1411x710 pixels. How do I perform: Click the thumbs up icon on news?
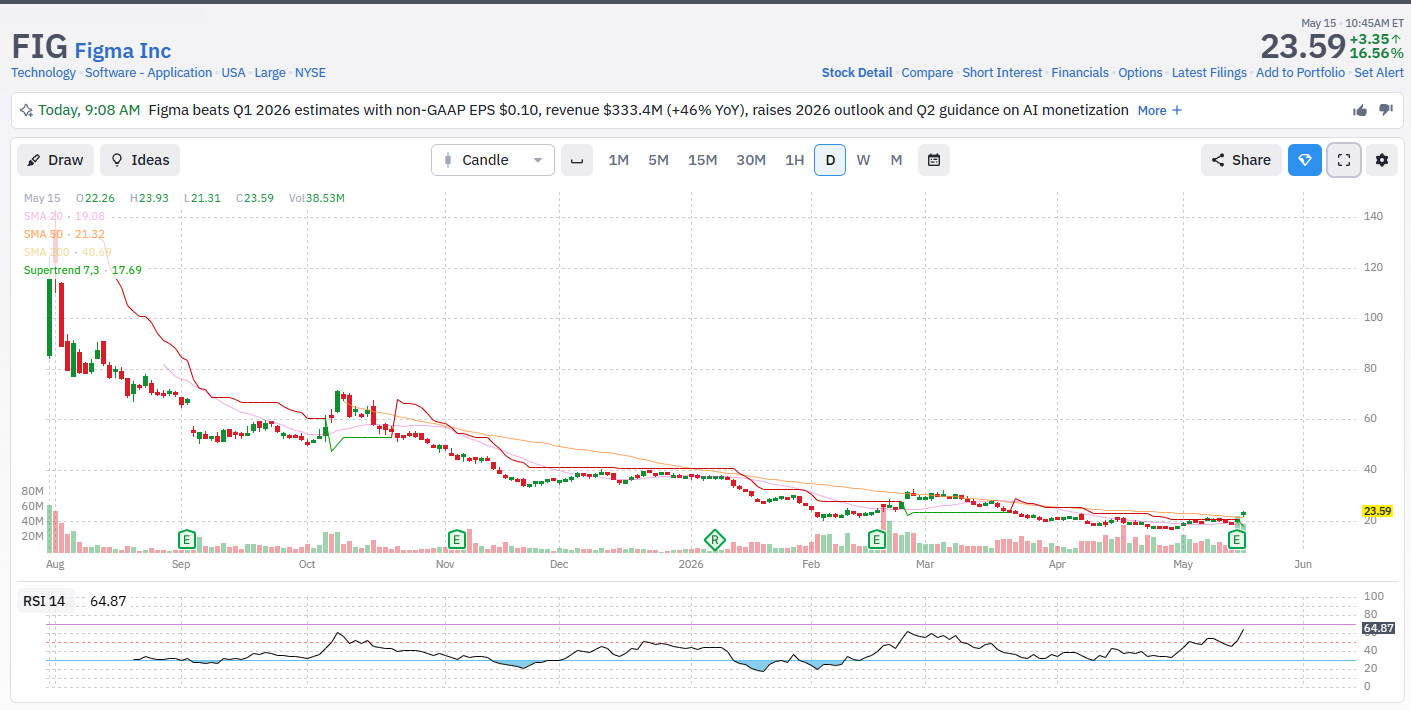(x=1360, y=110)
